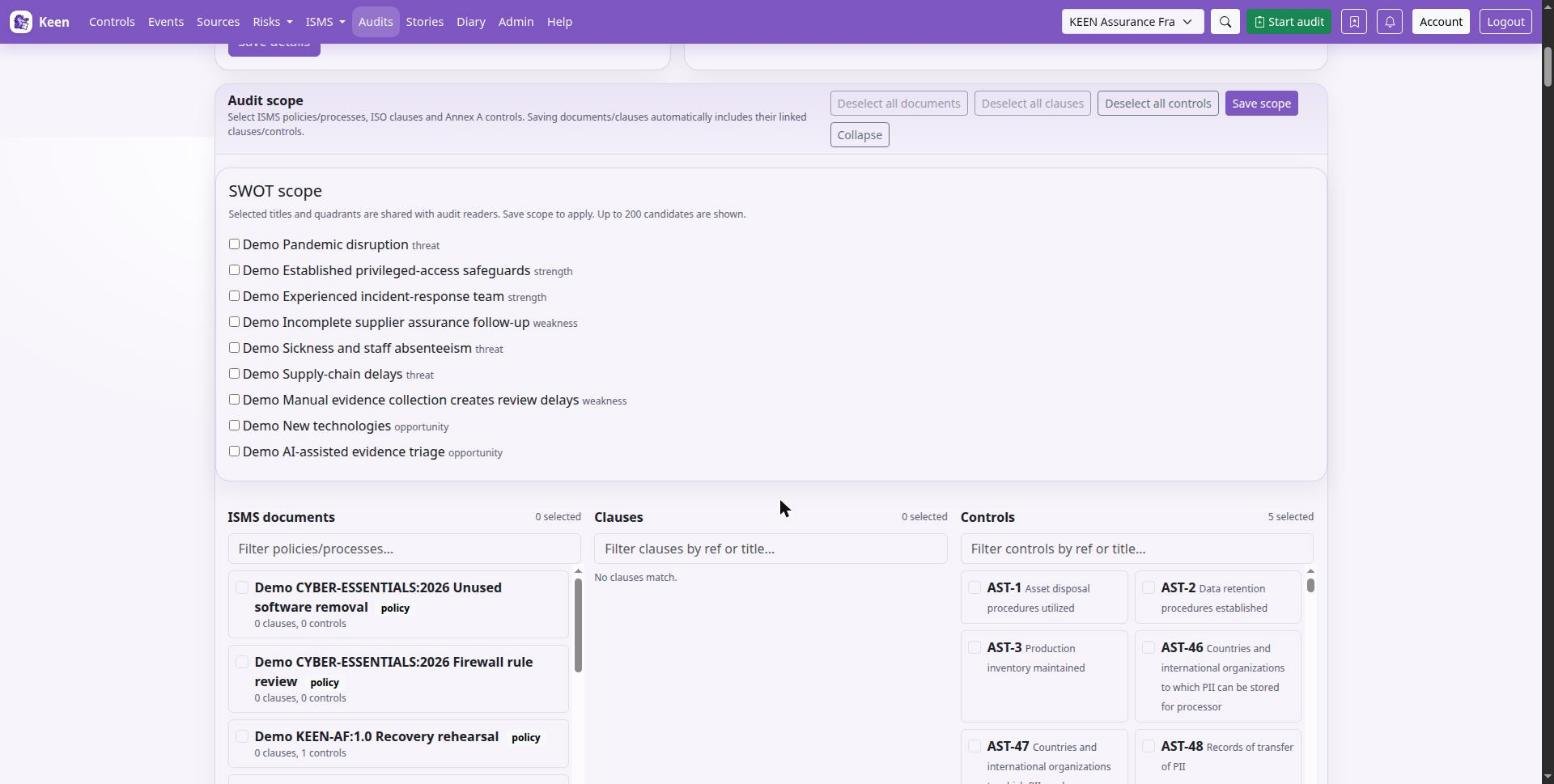Click Save scope button
The image size is (1554, 784).
pyautogui.click(x=1261, y=104)
